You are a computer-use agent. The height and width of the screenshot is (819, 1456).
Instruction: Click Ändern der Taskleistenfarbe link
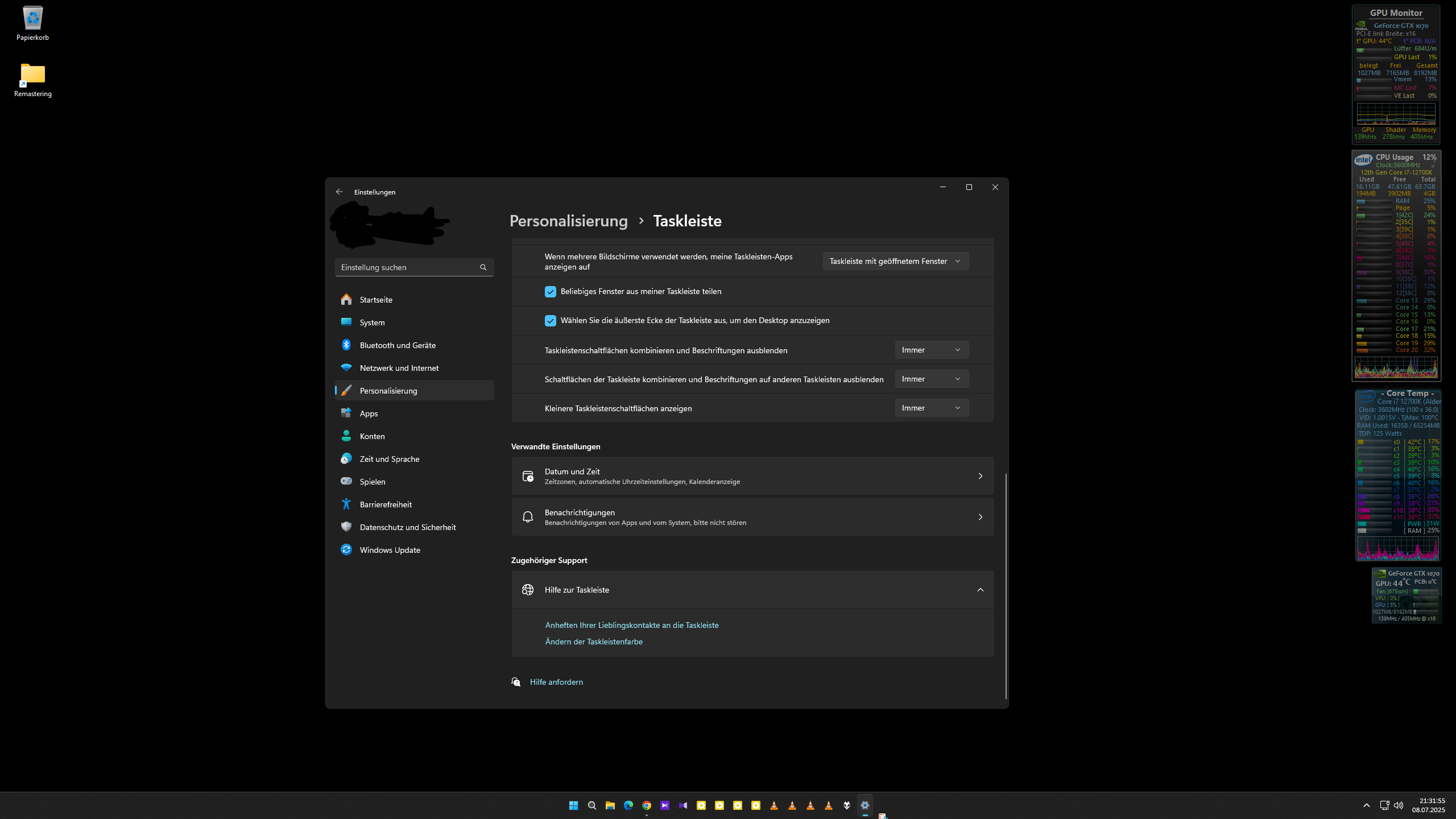(x=593, y=641)
